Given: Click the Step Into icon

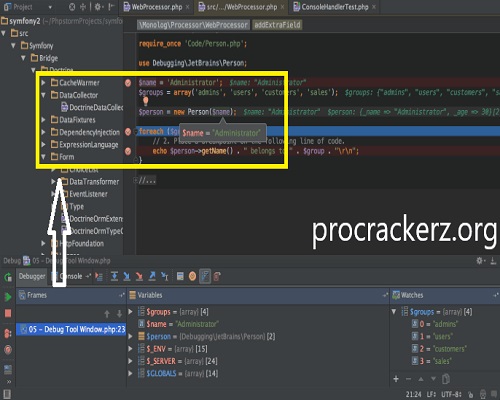Looking at the screenshot, I should 127,276.
